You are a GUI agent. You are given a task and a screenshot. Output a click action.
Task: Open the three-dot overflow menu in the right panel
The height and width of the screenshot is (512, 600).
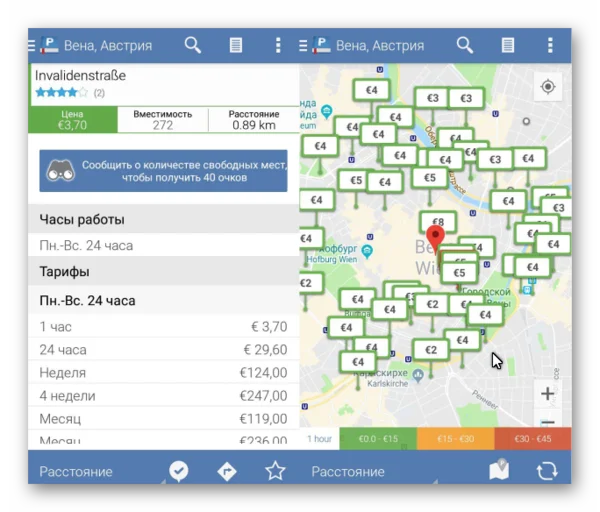pyautogui.click(x=550, y=45)
